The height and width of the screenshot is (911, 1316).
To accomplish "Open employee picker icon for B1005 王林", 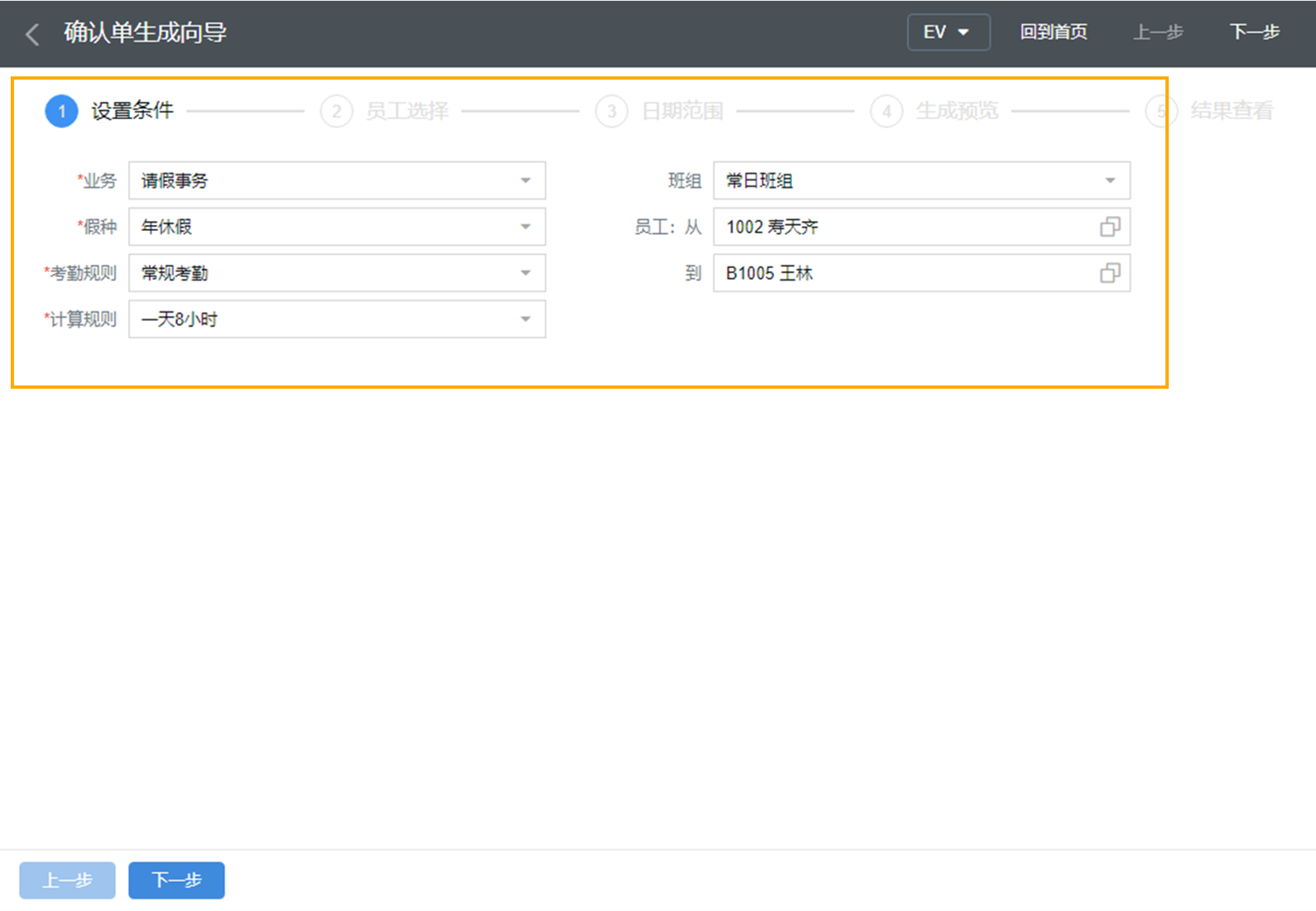I will pyautogui.click(x=1110, y=273).
